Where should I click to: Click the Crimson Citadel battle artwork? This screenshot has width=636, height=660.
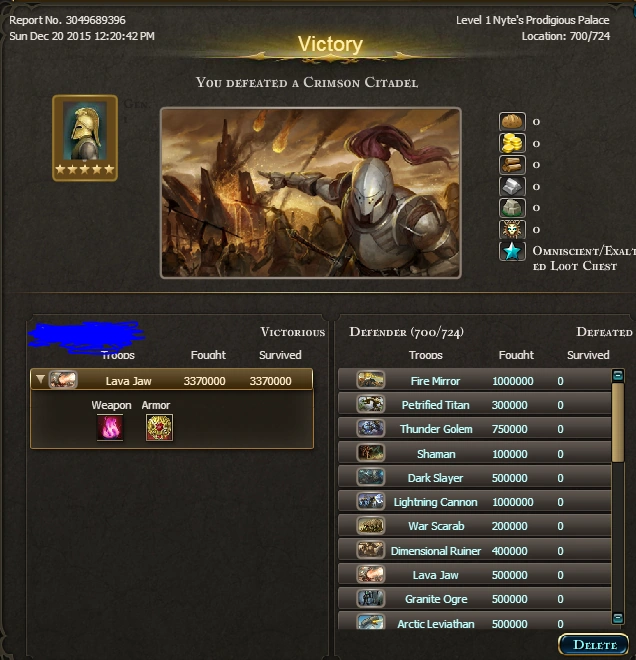(311, 193)
